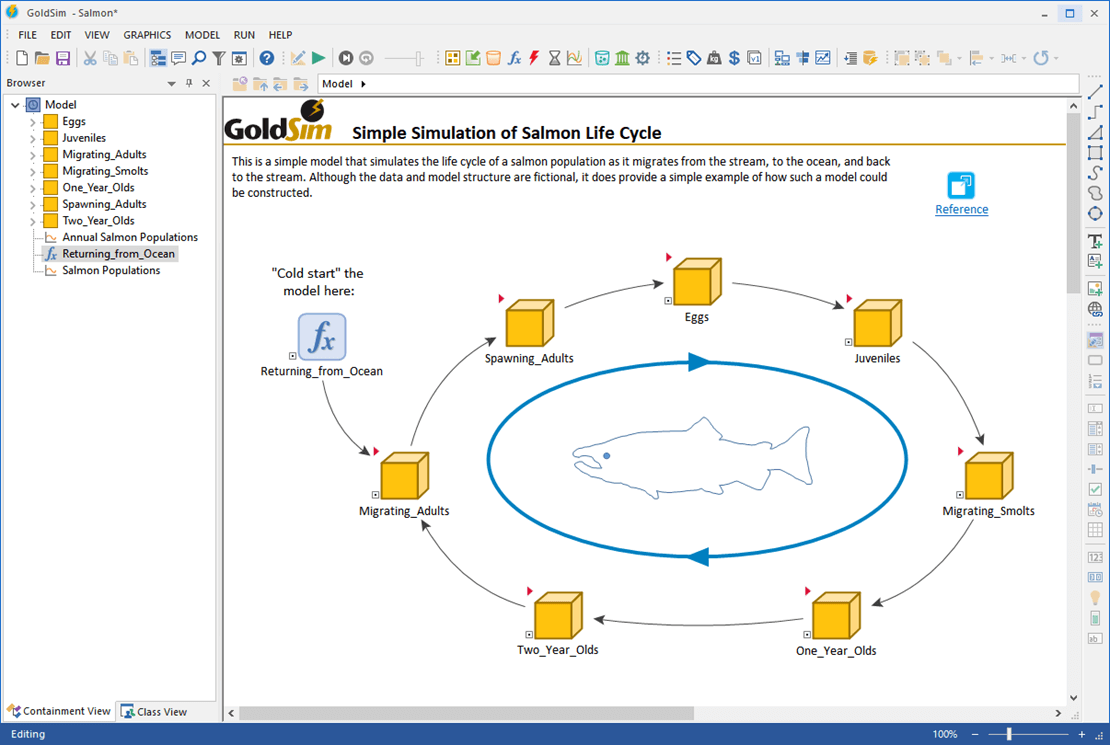Open the RUN menu
Screen dimensions: 1110x745
pos(244,35)
